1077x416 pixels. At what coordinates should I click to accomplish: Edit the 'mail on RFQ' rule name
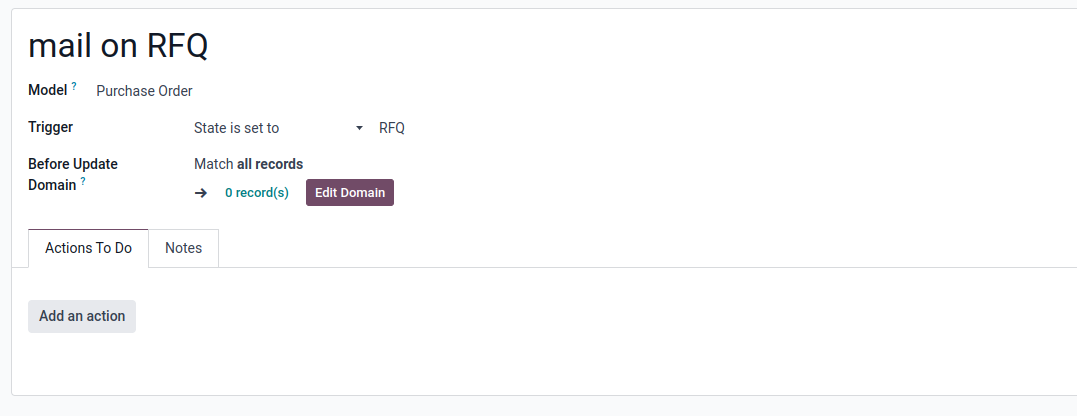pos(118,46)
